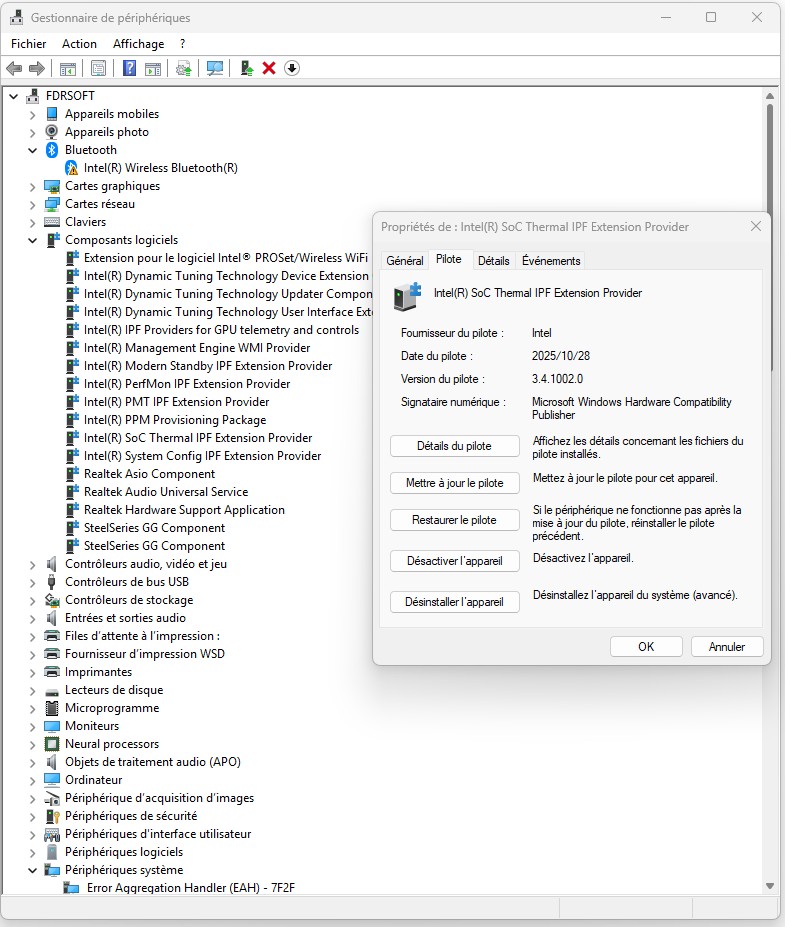Image resolution: width=785 pixels, height=927 pixels.
Task: Click the red X uninstall device toolbar icon
Action: [269, 68]
